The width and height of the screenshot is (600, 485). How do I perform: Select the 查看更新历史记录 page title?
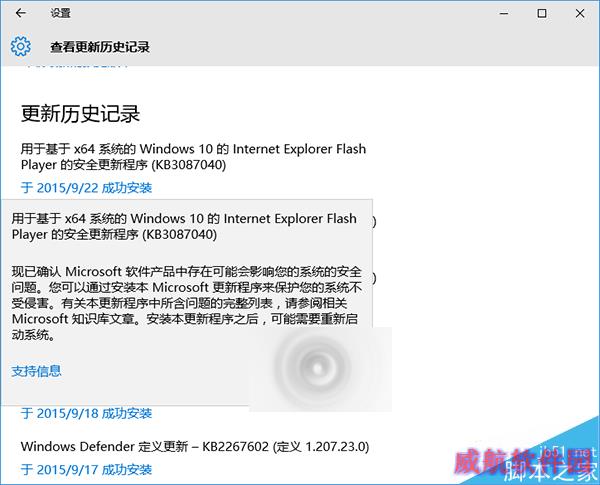coord(100,47)
